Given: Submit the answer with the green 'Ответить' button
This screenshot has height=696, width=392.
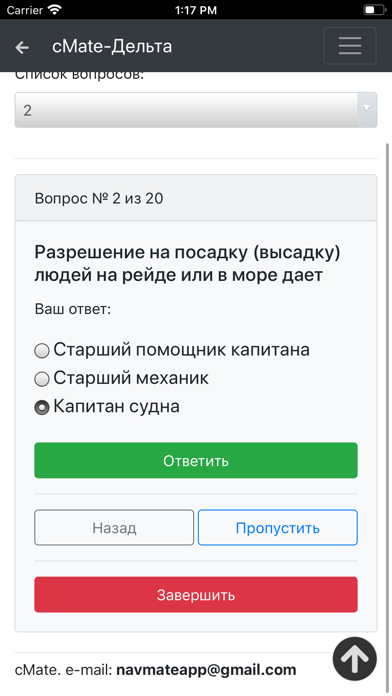Looking at the screenshot, I should (196, 460).
